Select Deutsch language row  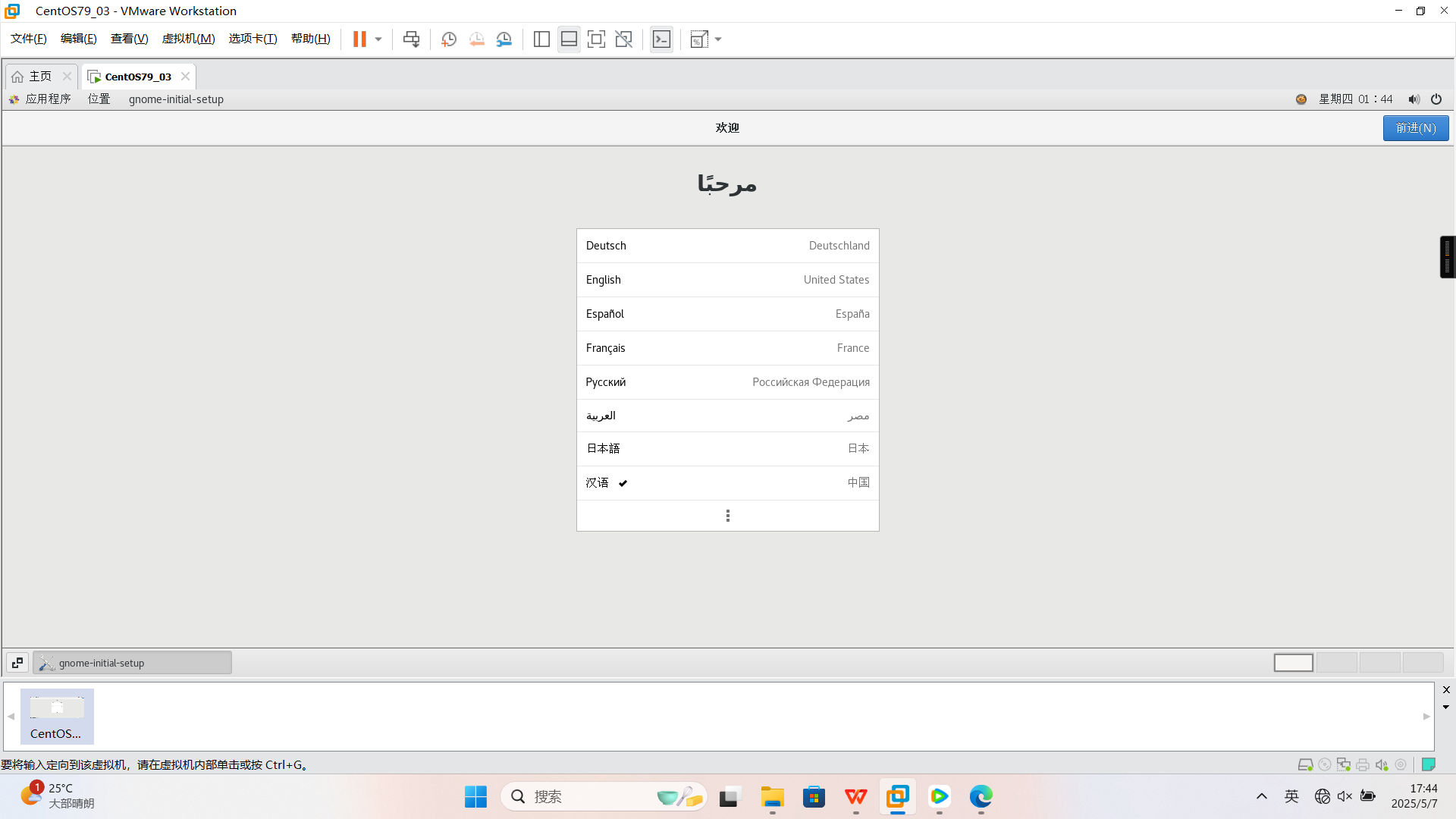(728, 246)
